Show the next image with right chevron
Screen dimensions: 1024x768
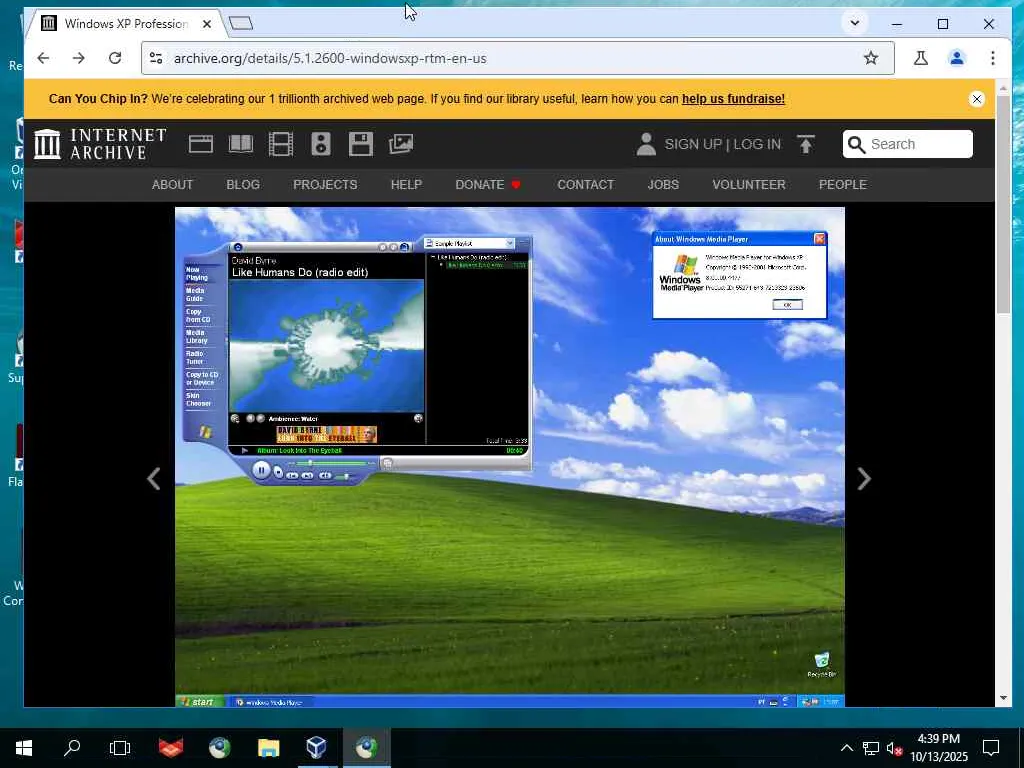click(x=863, y=479)
